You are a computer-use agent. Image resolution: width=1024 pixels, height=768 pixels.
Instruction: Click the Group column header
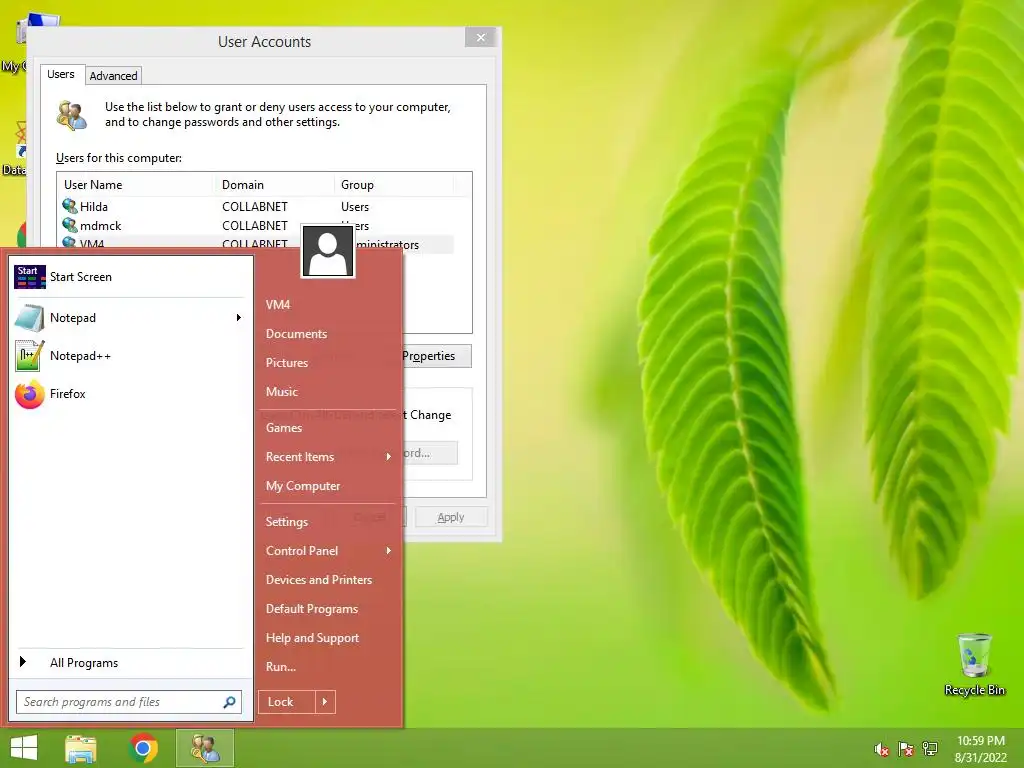point(394,185)
